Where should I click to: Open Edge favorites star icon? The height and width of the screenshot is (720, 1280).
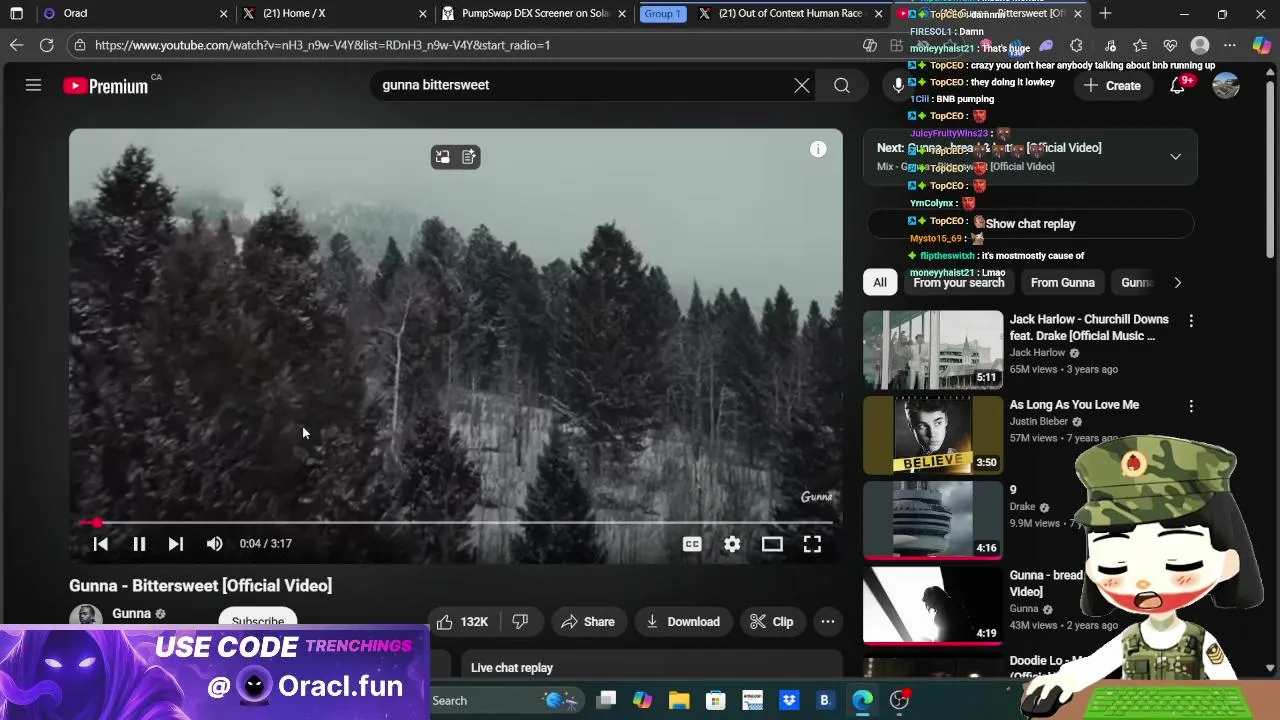1140,45
